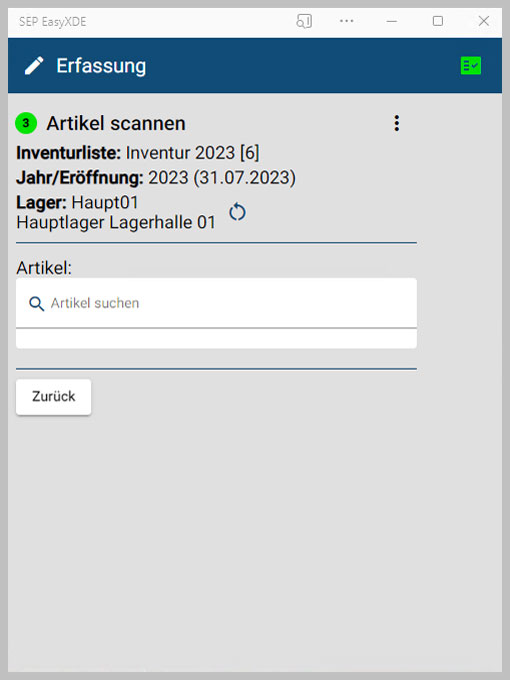
Task: Close the SEP EasyXDE window
Action: point(484,21)
